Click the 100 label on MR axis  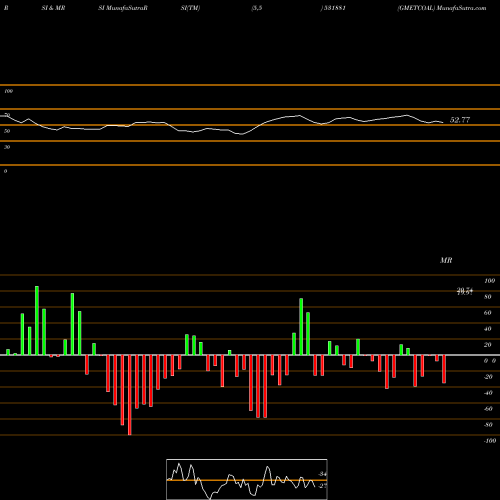489,281
